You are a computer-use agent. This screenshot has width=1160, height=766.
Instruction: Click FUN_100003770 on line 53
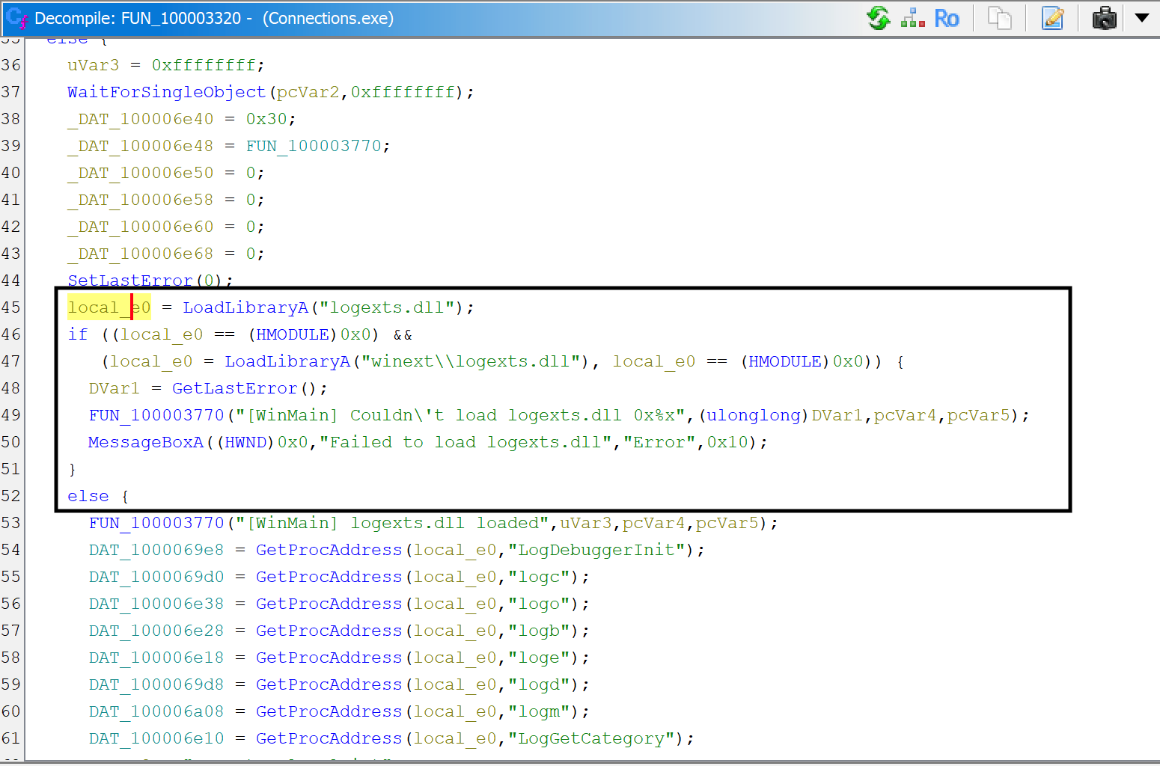[156, 523]
